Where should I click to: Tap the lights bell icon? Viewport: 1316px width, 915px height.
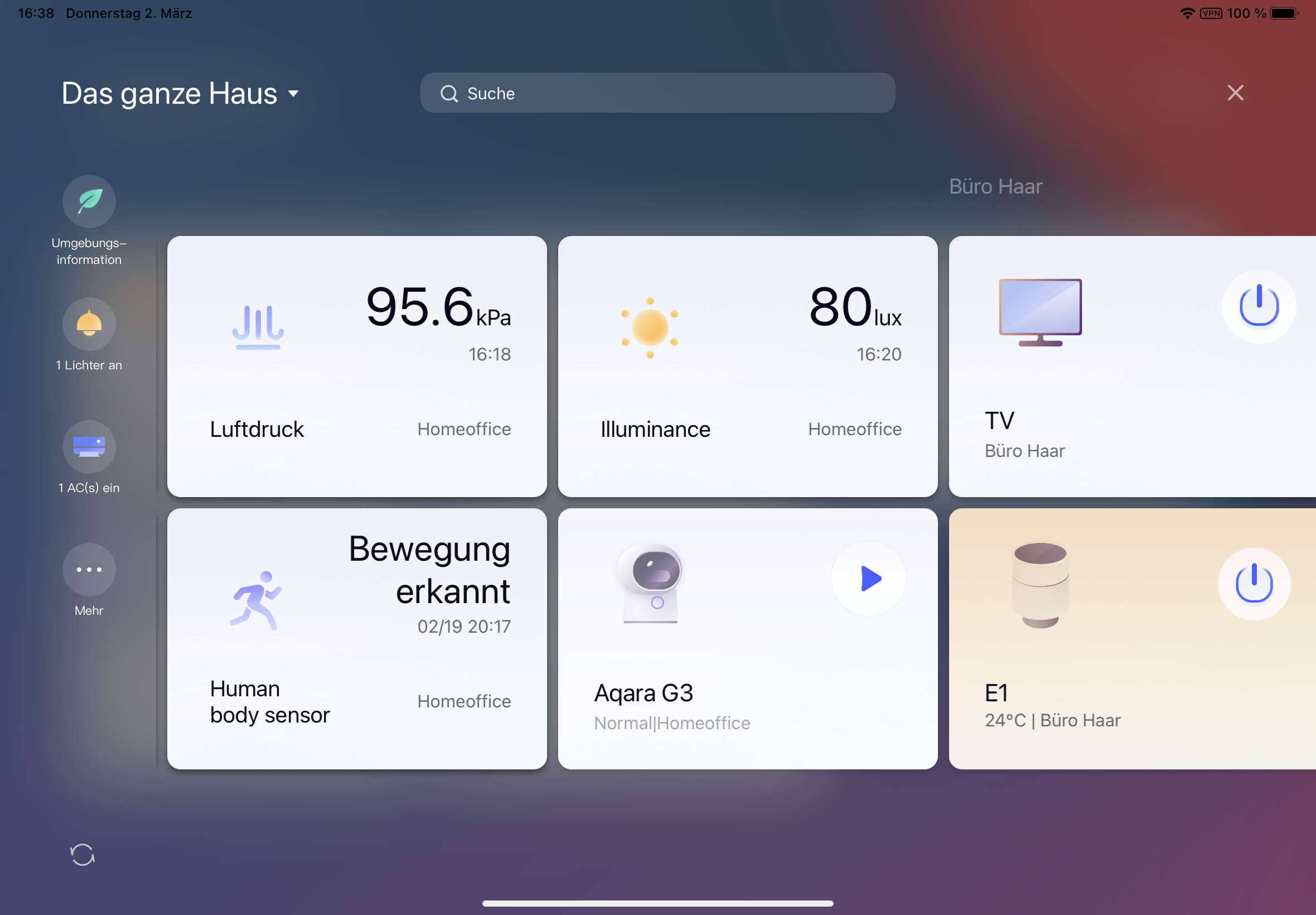89,324
